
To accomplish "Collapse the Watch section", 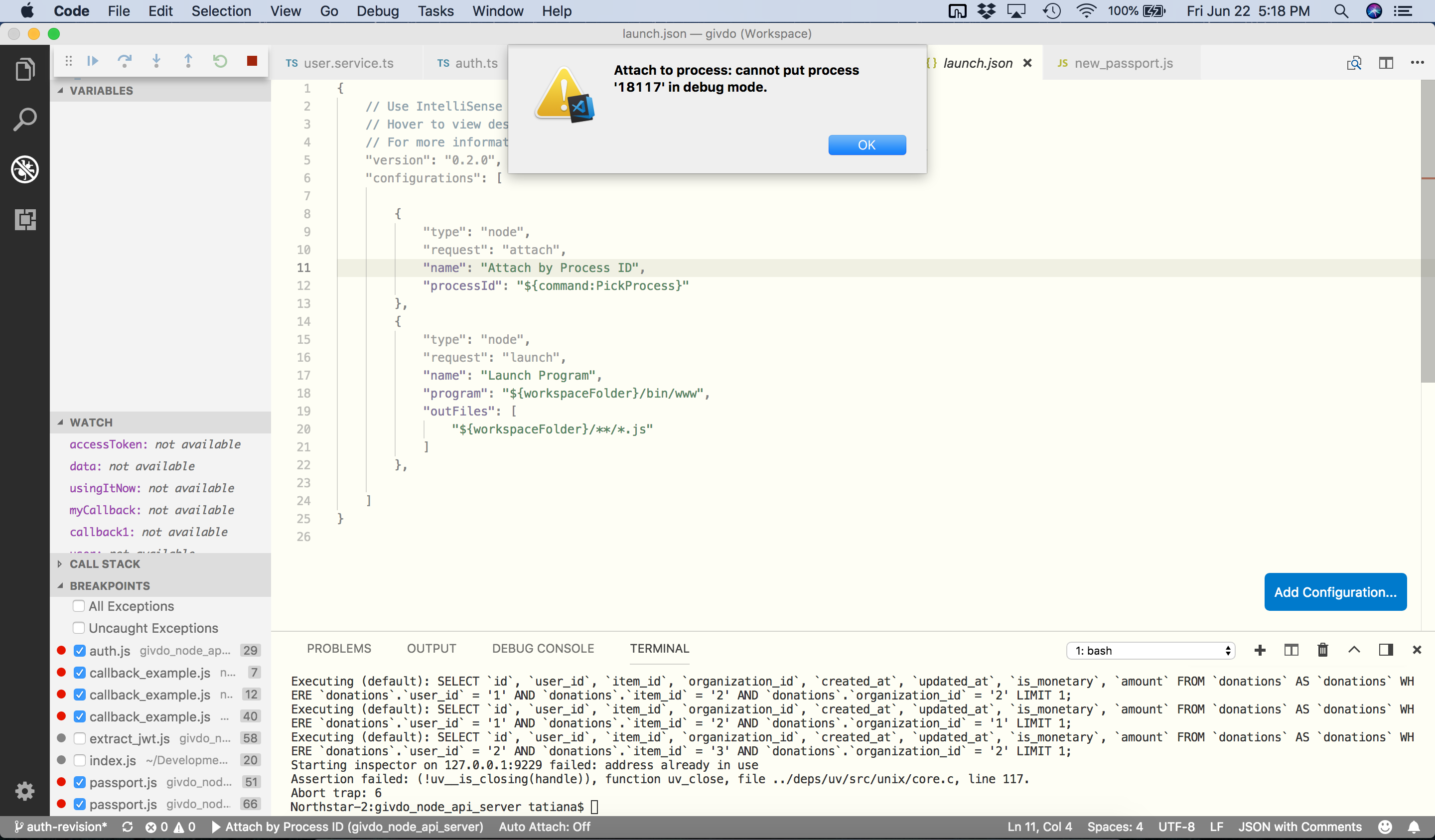I will click(91, 422).
